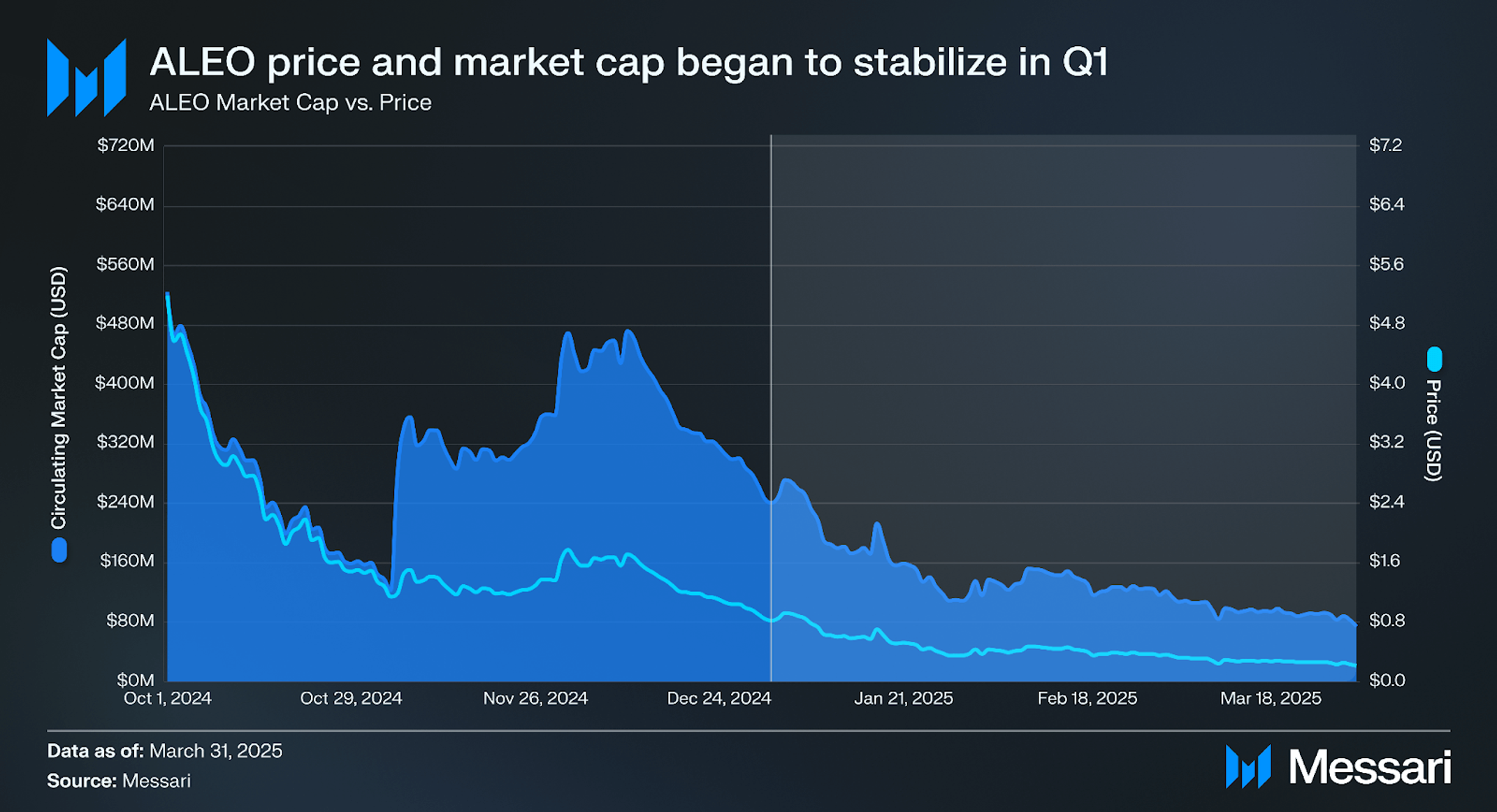Viewport: 1497px width, 812px height.
Task: Click the Nov 26, 2024 x-axis label
Action: click(535, 698)
